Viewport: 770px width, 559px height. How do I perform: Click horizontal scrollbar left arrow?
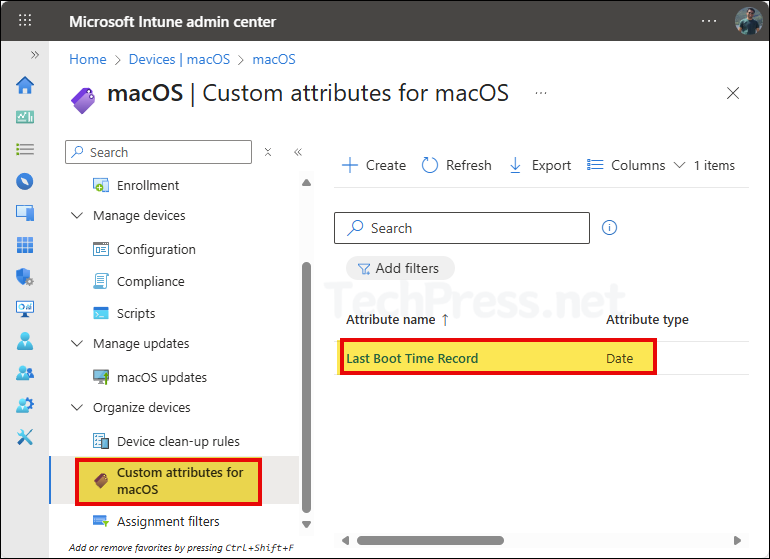(345, 540)
